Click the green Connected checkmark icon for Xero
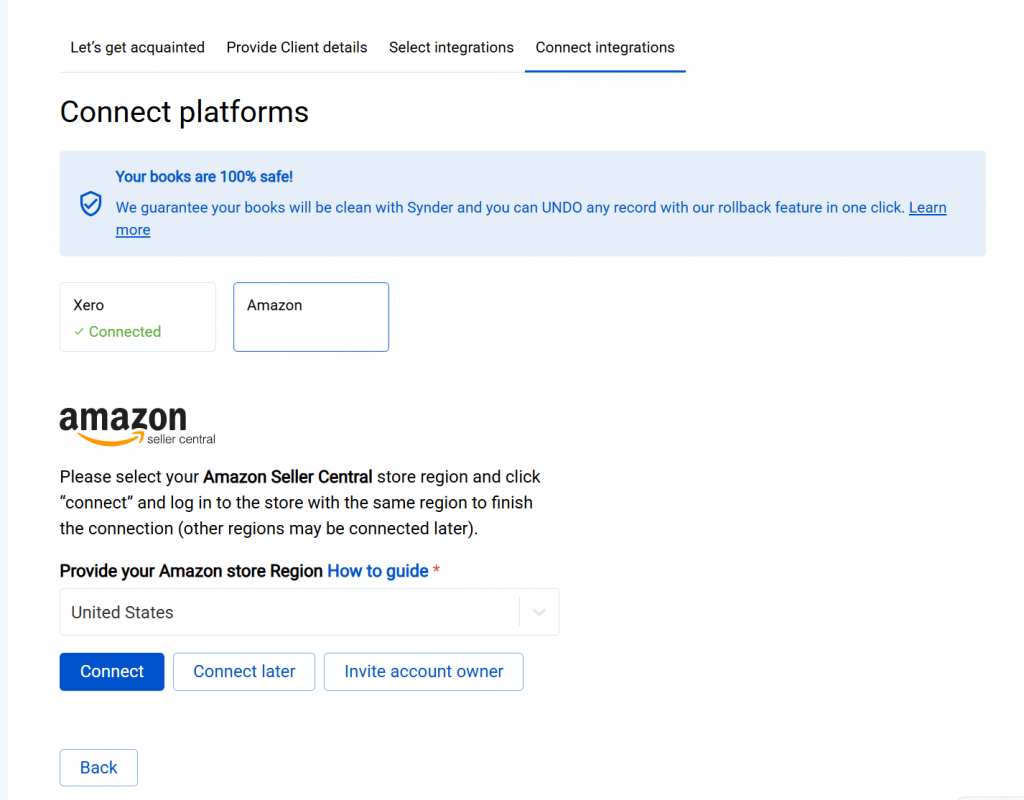This screenshot has height=800, width=1024. [x=79, y=332]
